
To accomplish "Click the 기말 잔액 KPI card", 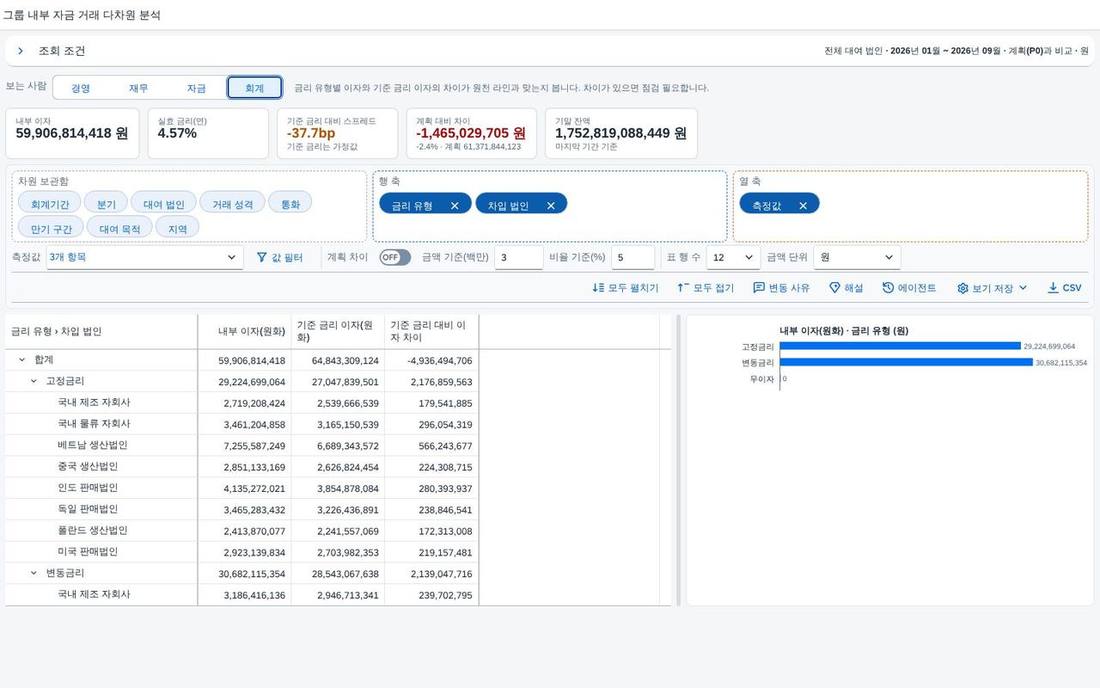I will tap(621, 133).
